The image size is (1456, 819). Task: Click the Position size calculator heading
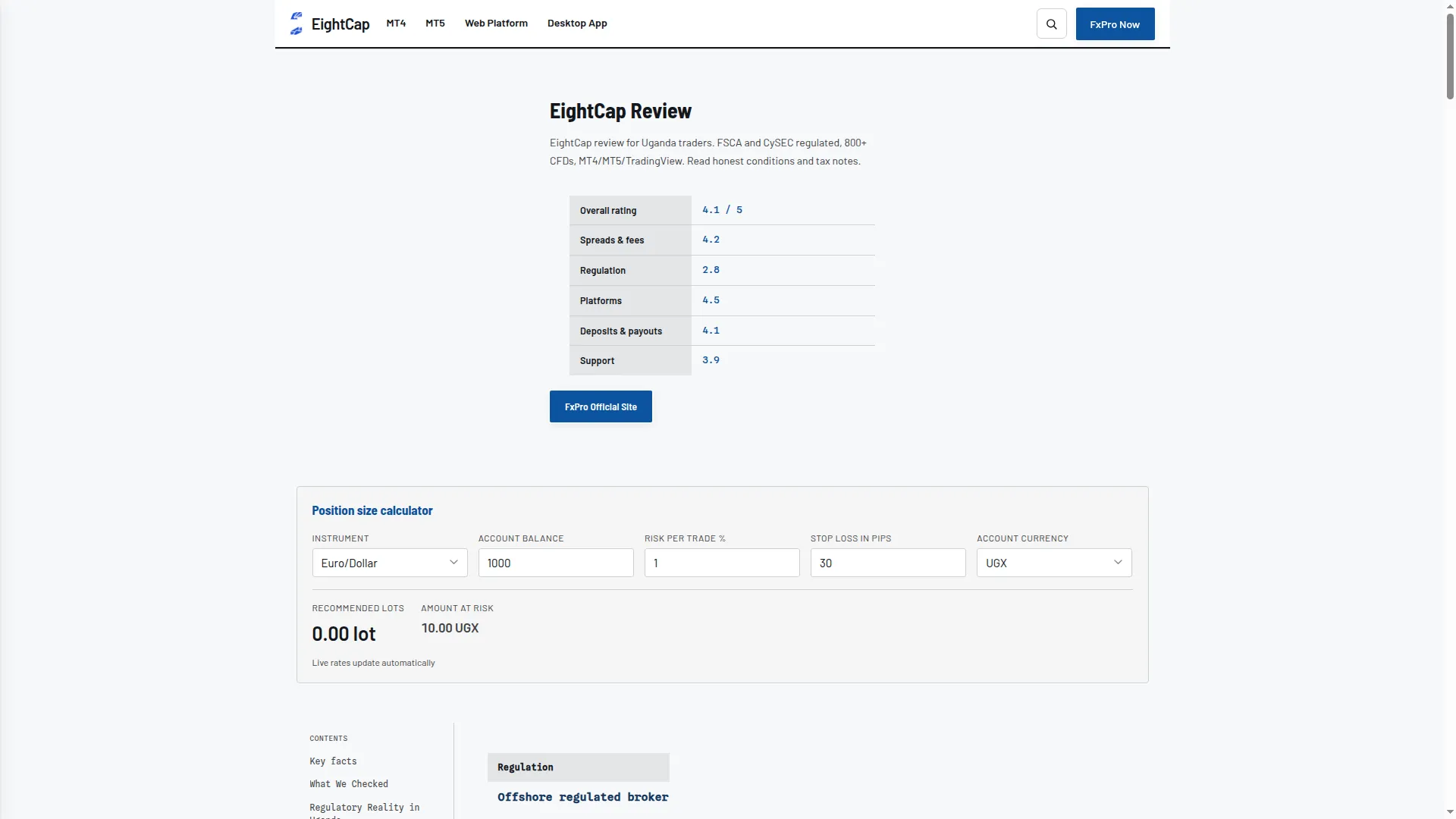372,511
